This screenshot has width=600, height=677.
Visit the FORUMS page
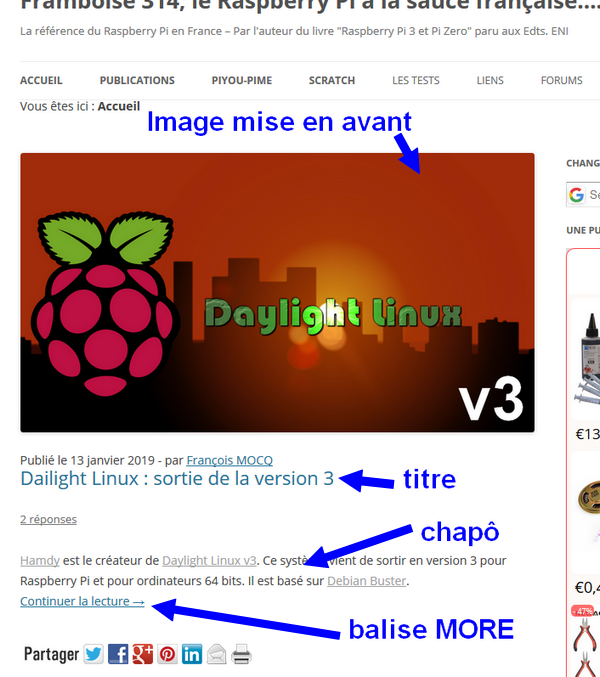(x=562, y=80)
